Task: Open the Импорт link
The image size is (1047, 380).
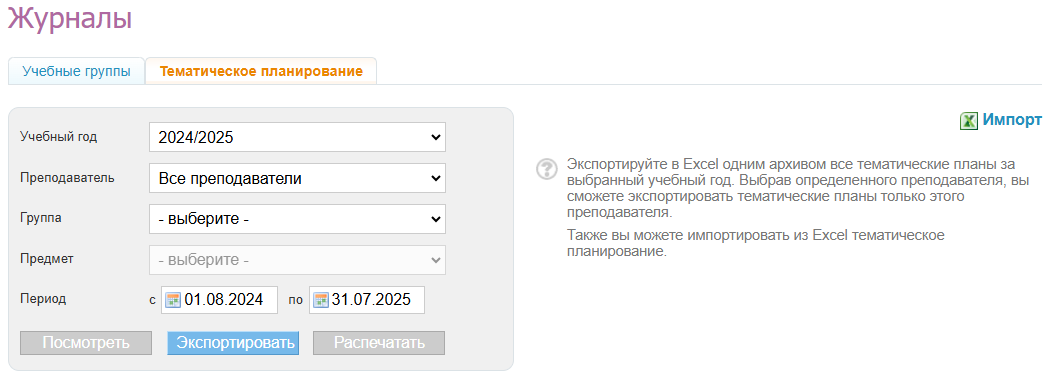Action: (x=1012, y=120)
